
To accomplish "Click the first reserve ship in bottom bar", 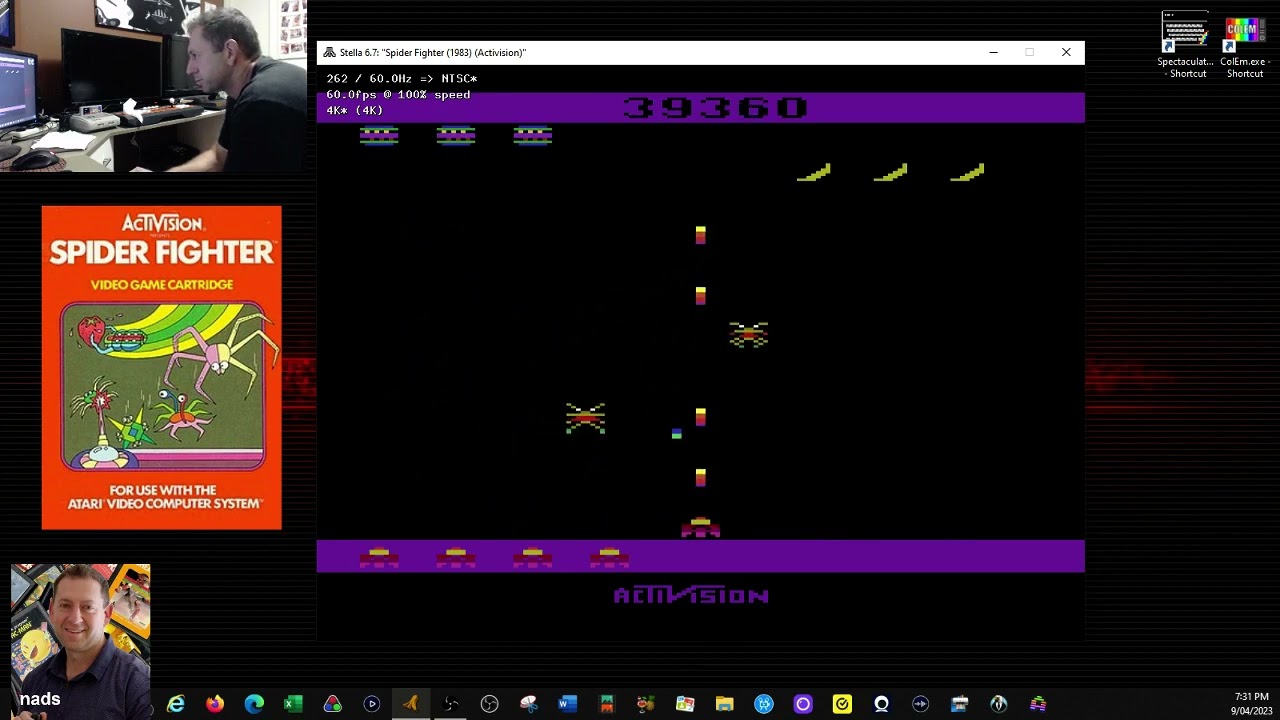I will [379, 556].
